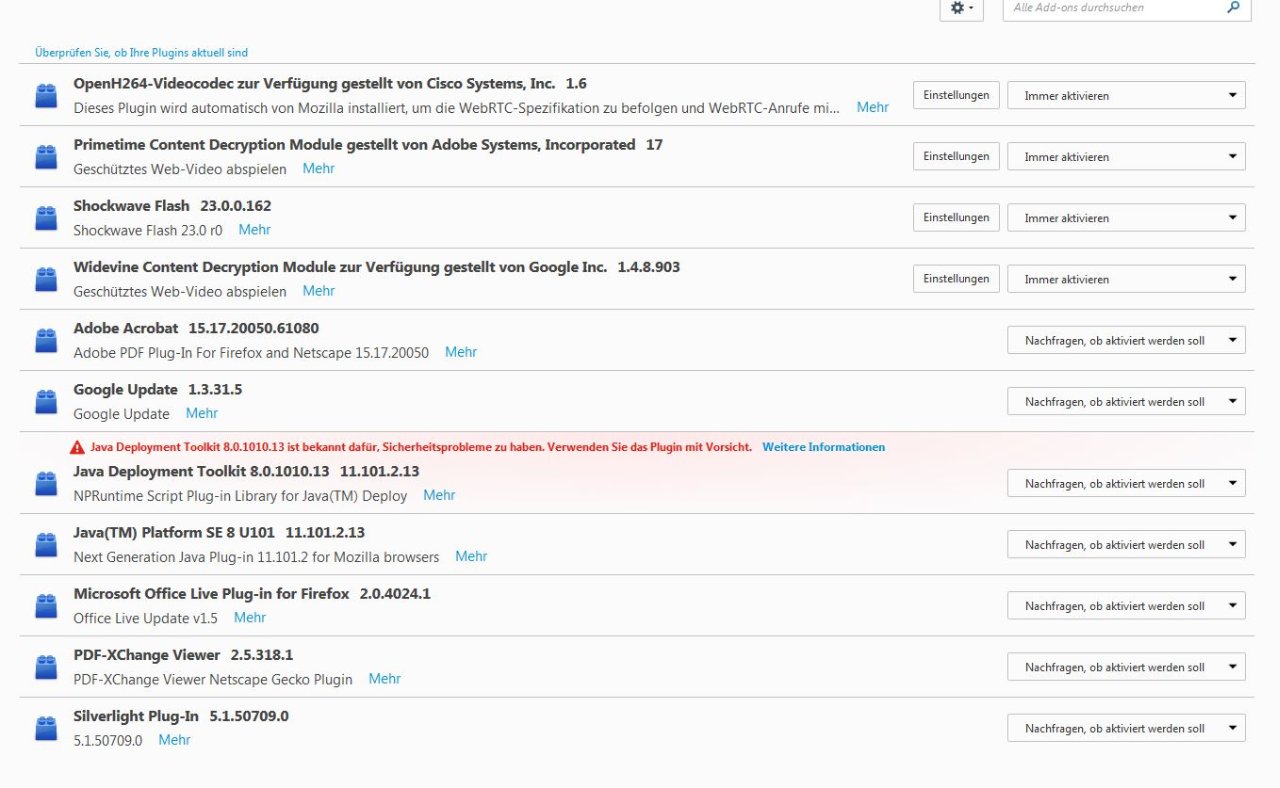
Task: Click the Java Deployment Toolkit plugin icon
Action: [46, 484]
